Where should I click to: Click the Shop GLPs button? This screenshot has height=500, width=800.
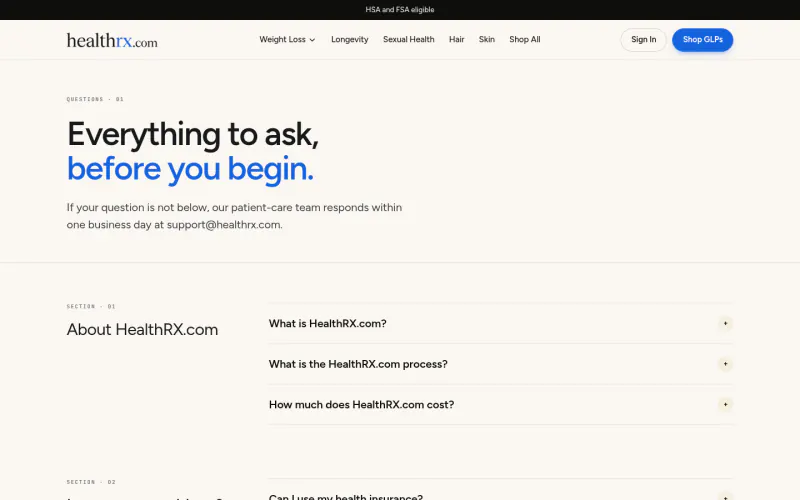[x=703, y=40]
